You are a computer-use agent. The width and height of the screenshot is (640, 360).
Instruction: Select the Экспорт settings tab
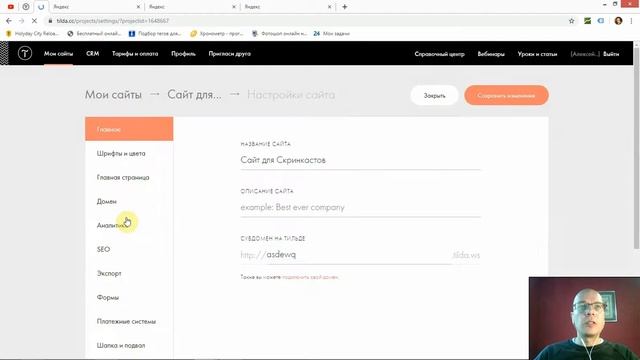pos(129,273)
